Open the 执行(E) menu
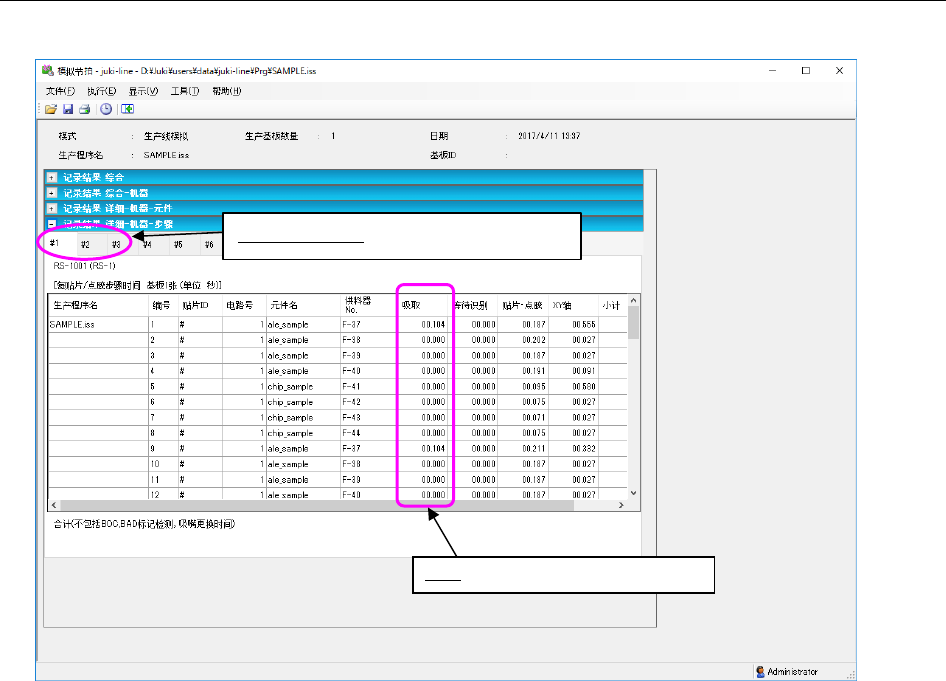Viewport: 946px width, 681px height. point(101,91)
